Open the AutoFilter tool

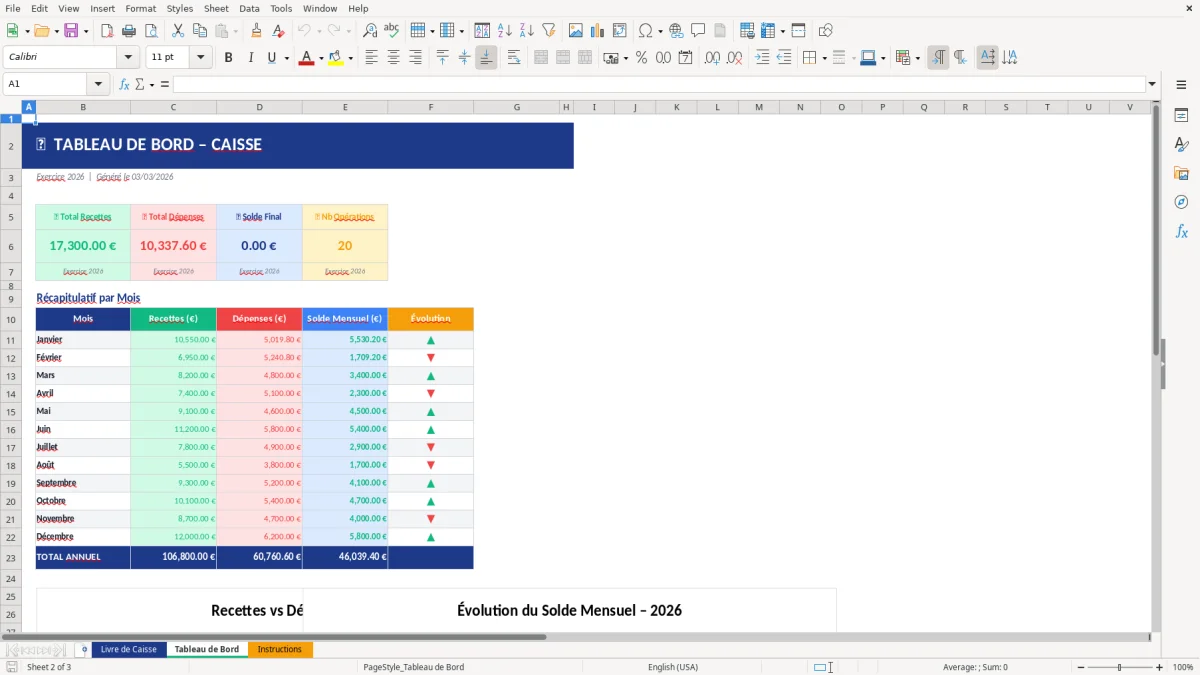pos(548,30)
